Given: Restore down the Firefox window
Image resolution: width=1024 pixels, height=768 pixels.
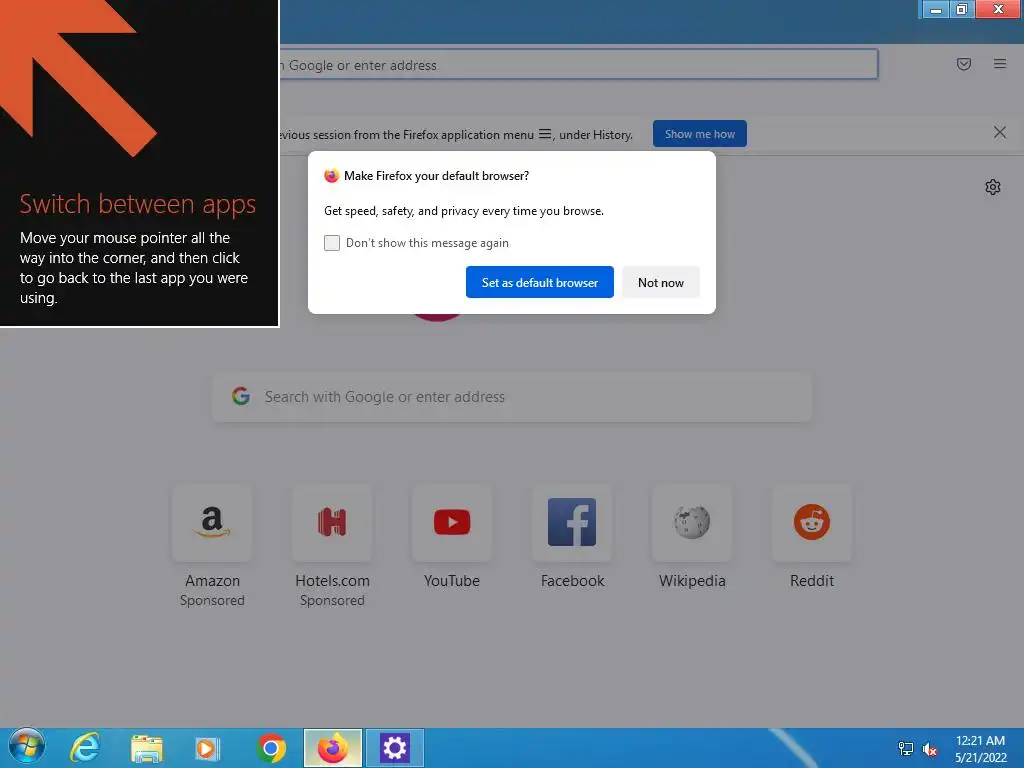Looking at the screenshot, I should (x=961, y=9).
